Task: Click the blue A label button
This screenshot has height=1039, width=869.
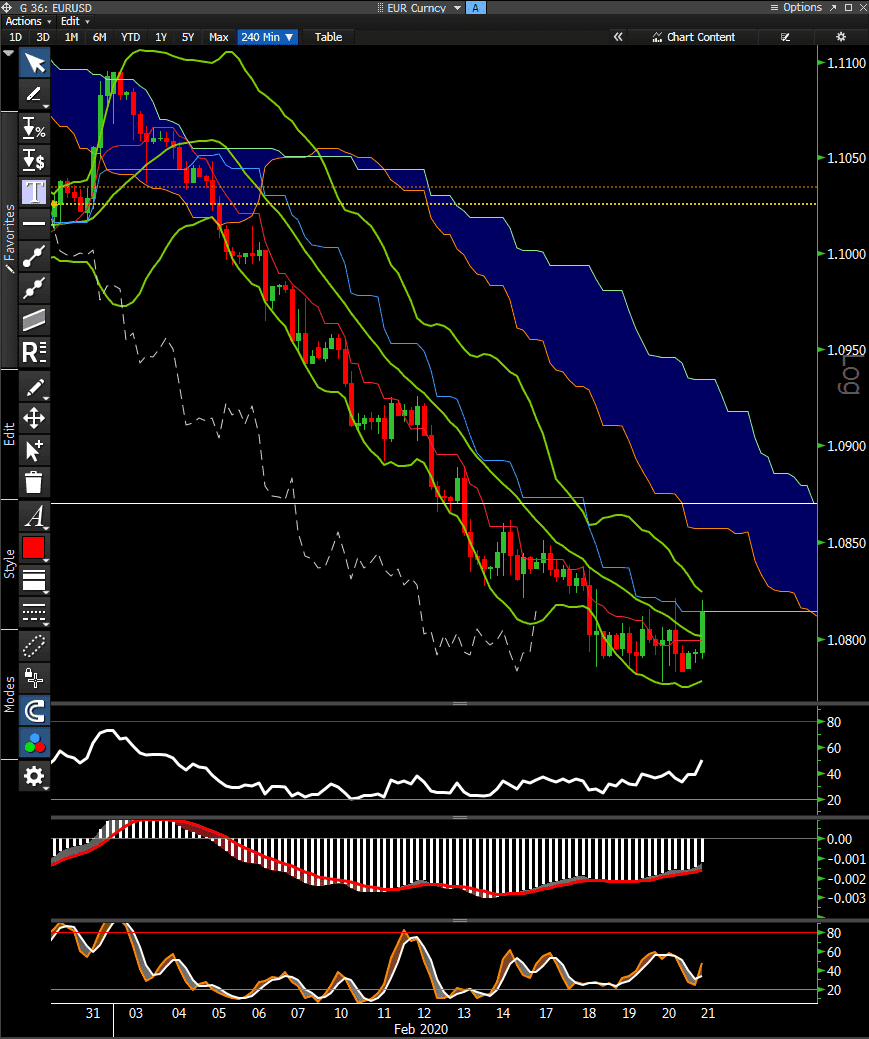Action: click(475, 8)
